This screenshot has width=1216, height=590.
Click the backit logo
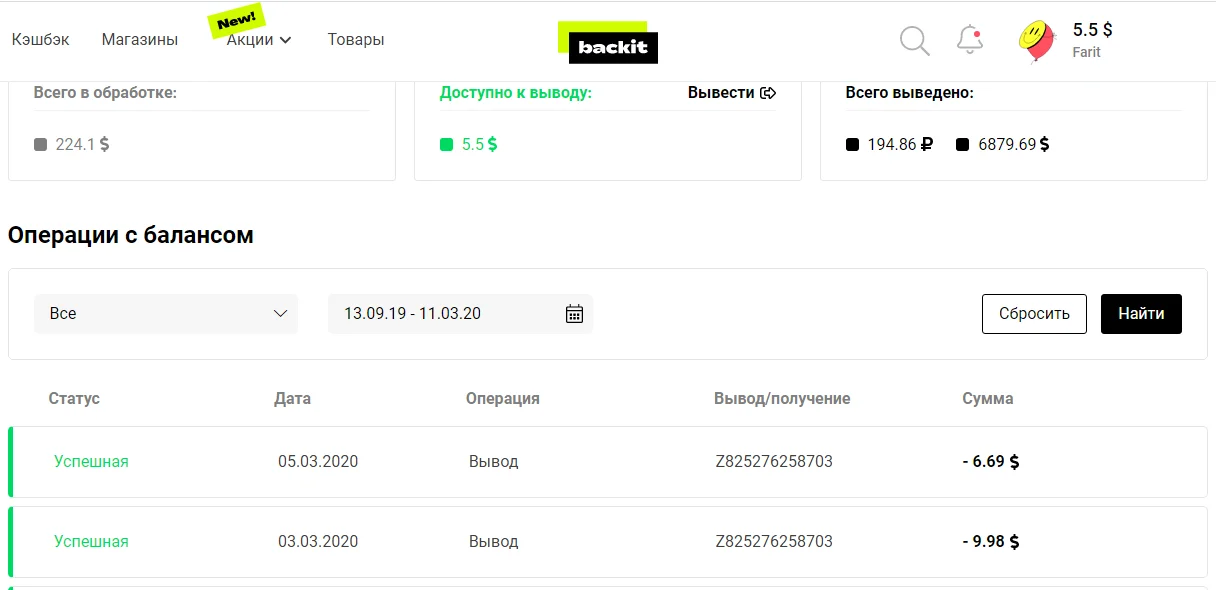click(x=608, y=43)
